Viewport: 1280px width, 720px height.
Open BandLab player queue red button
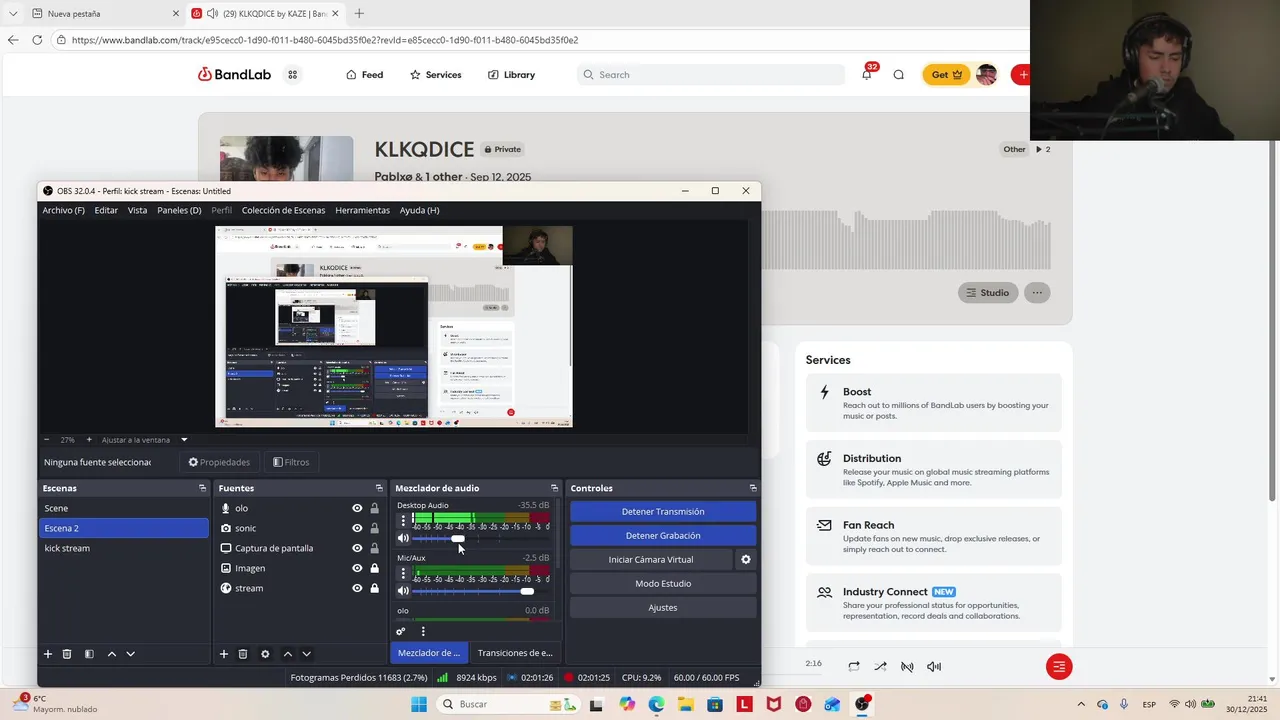click(x=1059, y=667)
